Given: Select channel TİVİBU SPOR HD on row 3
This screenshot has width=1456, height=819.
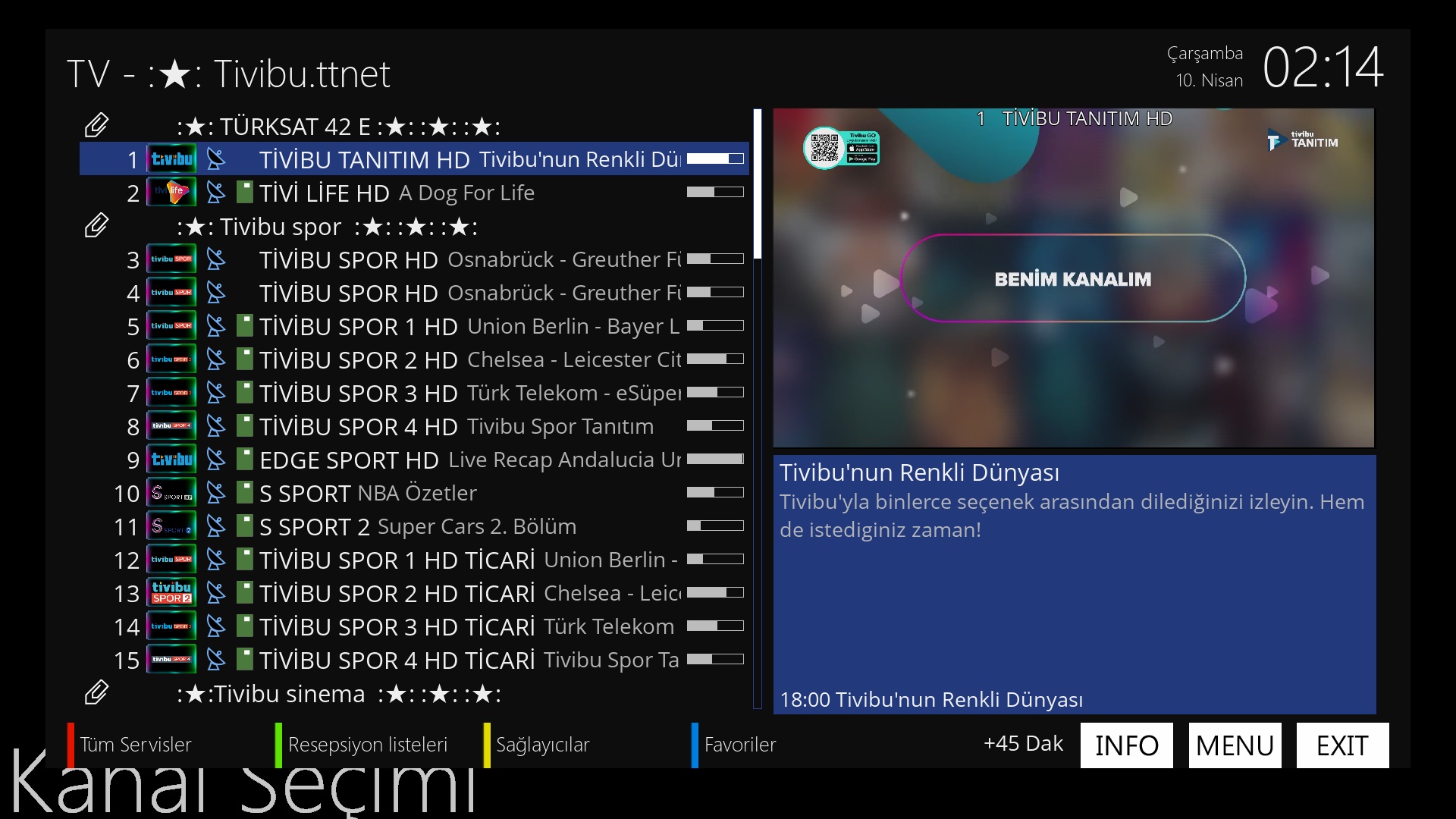Looking at the screenshot, I should click(x=414, y=259).
